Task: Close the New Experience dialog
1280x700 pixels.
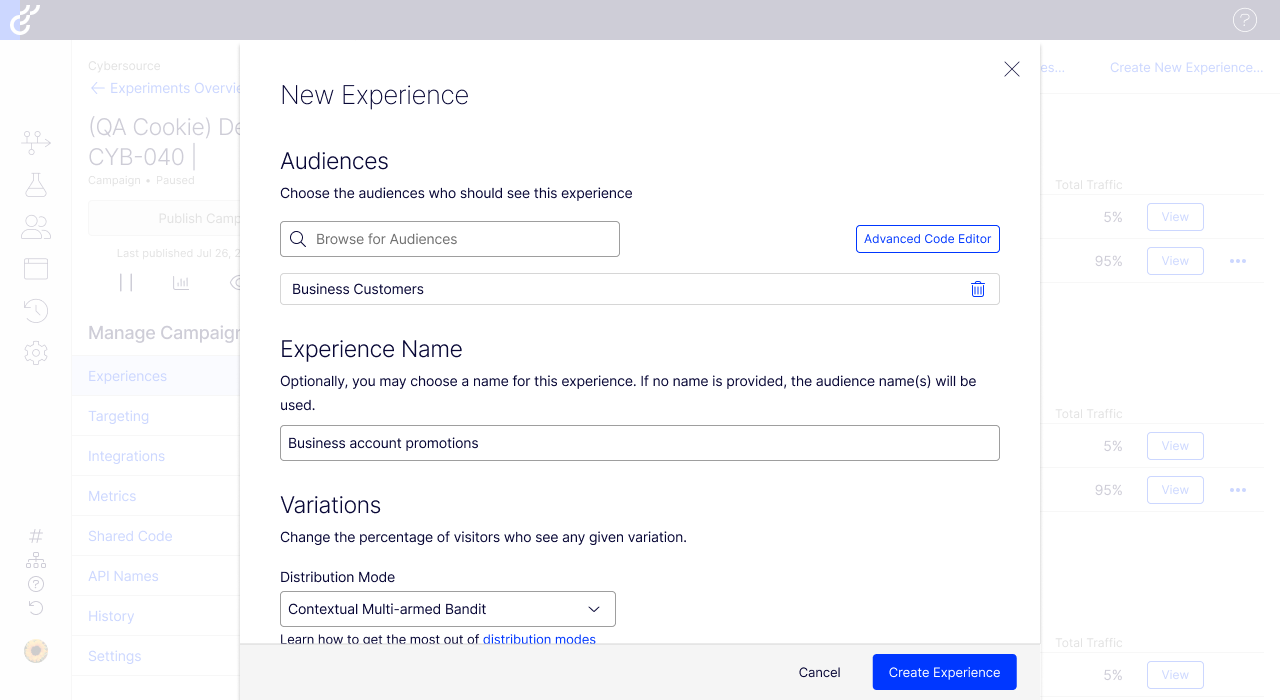Action: [x=1011, y=69]
